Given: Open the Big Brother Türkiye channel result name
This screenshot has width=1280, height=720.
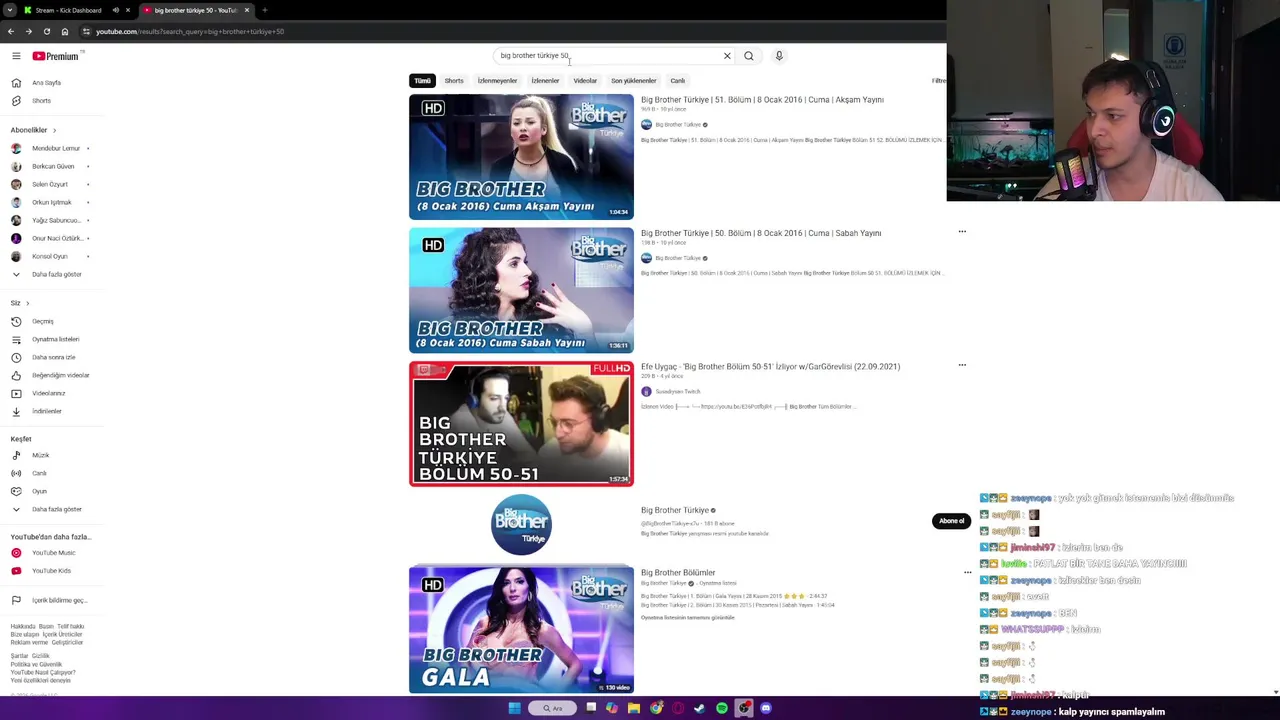Looking at the screenshot, I should point(675,510).
